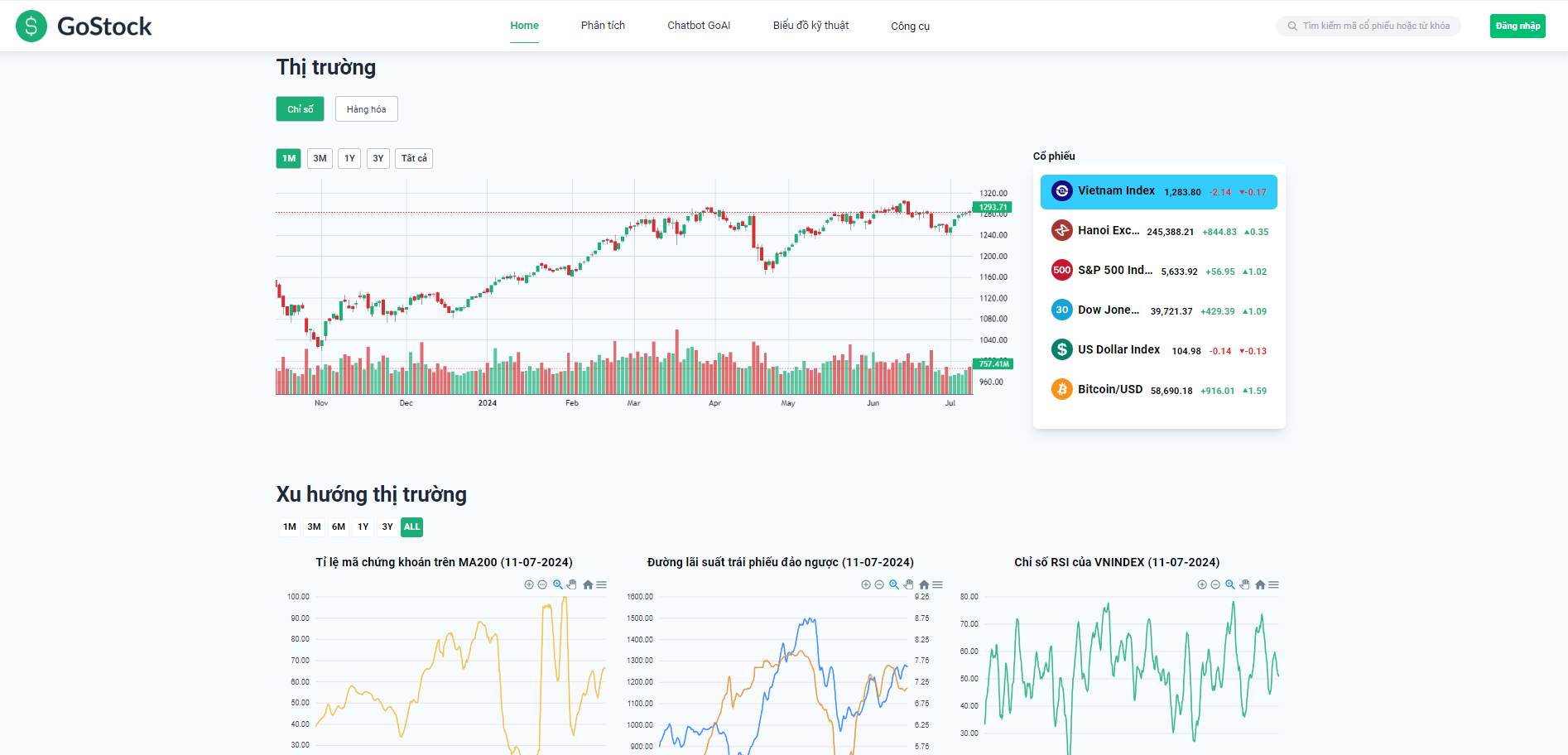Select the Tất cả range for market chart

pos(414,158)
